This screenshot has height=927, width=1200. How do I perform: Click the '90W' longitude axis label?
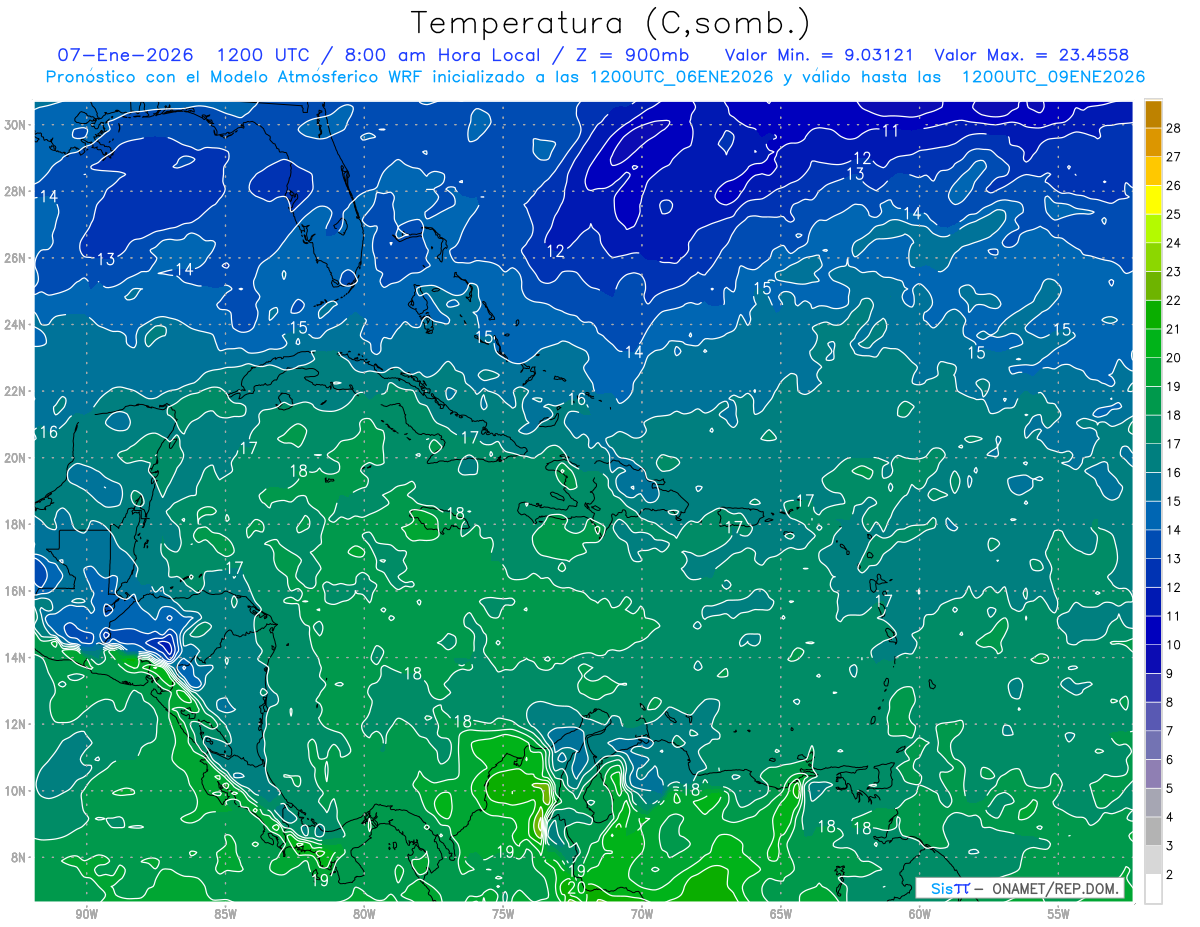pos(87,914)
